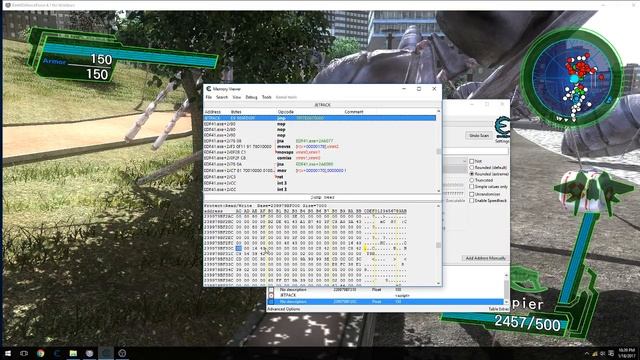Click the address list vertical scrollbar
This screenshot has width=640, height=360.
coord(507,290)
